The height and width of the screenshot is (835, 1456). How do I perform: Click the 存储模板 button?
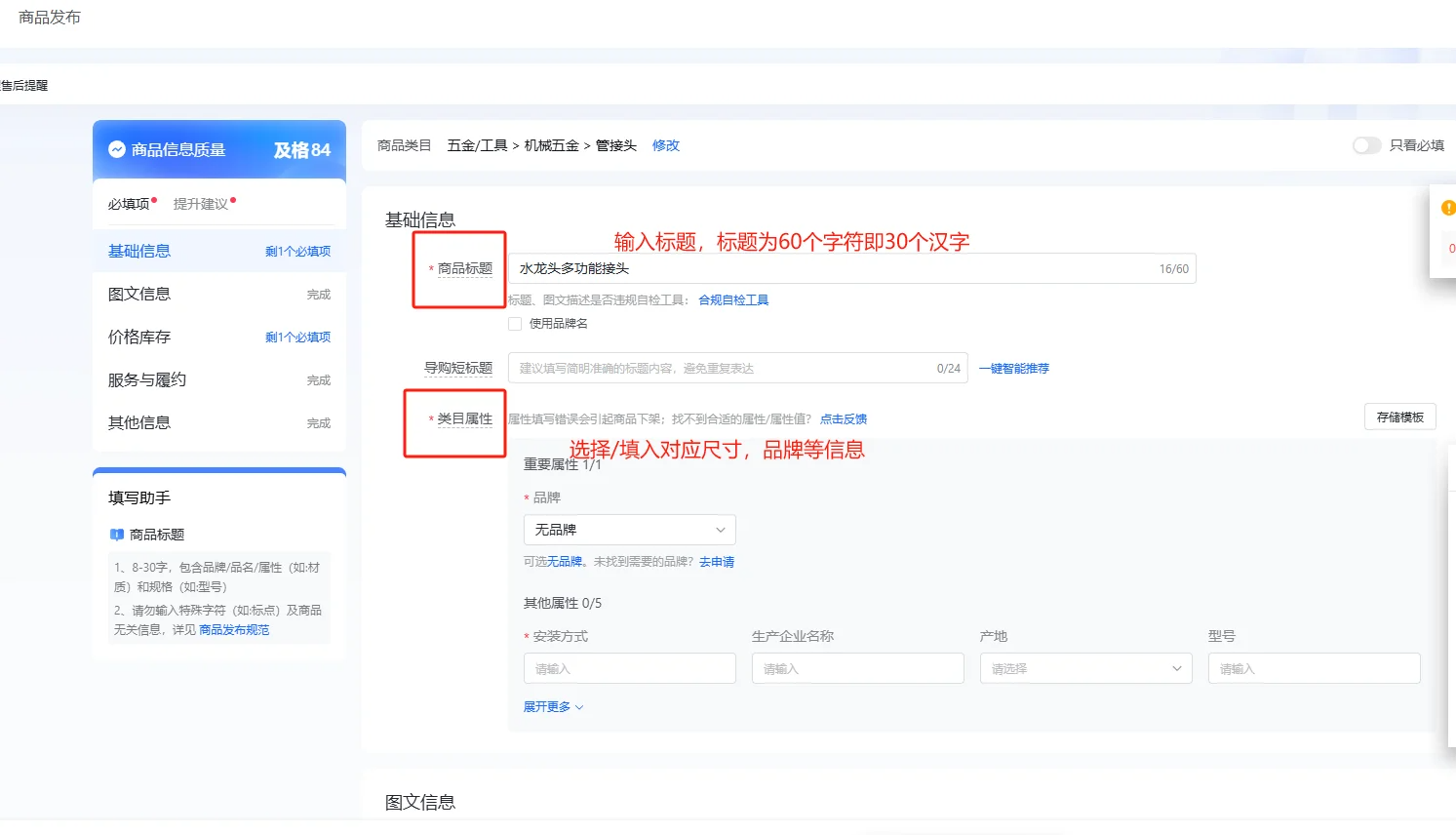point(1399,417)
